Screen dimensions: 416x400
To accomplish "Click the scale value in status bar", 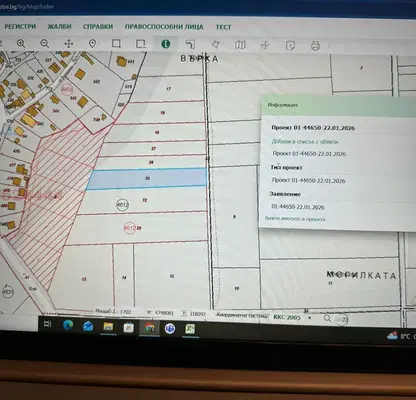I will (125, 312).
